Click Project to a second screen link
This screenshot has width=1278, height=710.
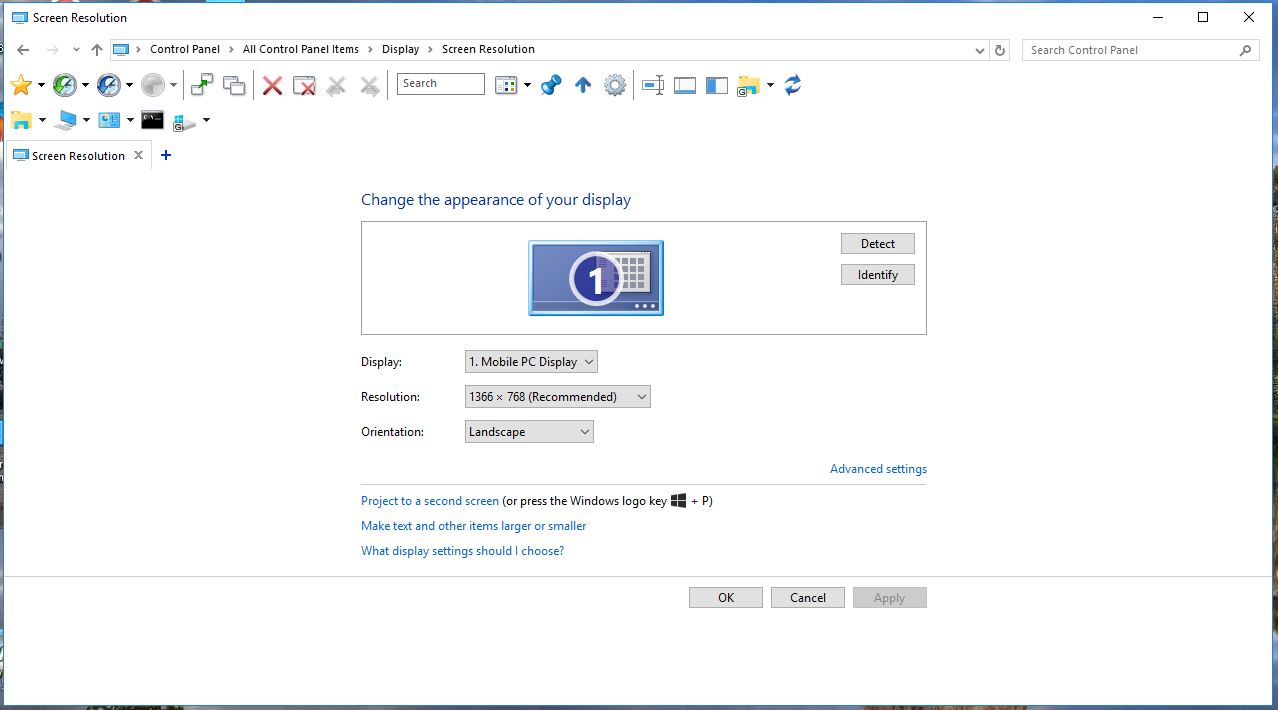429,500
